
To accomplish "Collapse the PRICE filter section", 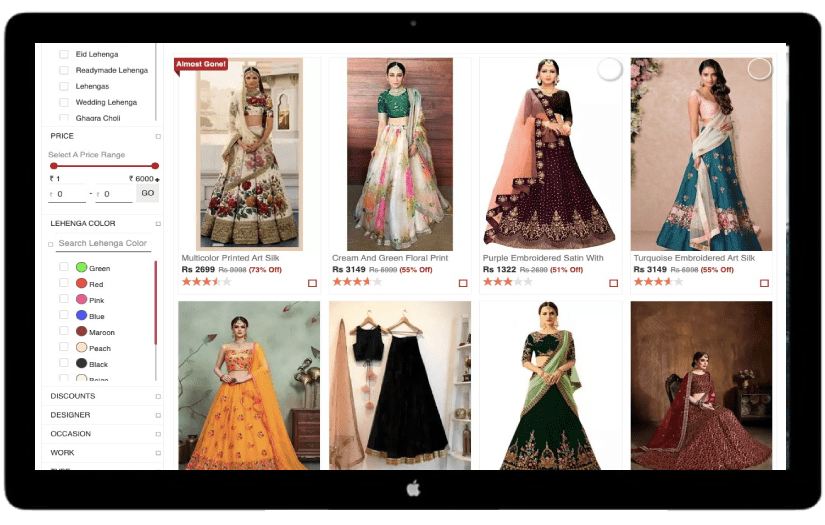I will 158,136.
